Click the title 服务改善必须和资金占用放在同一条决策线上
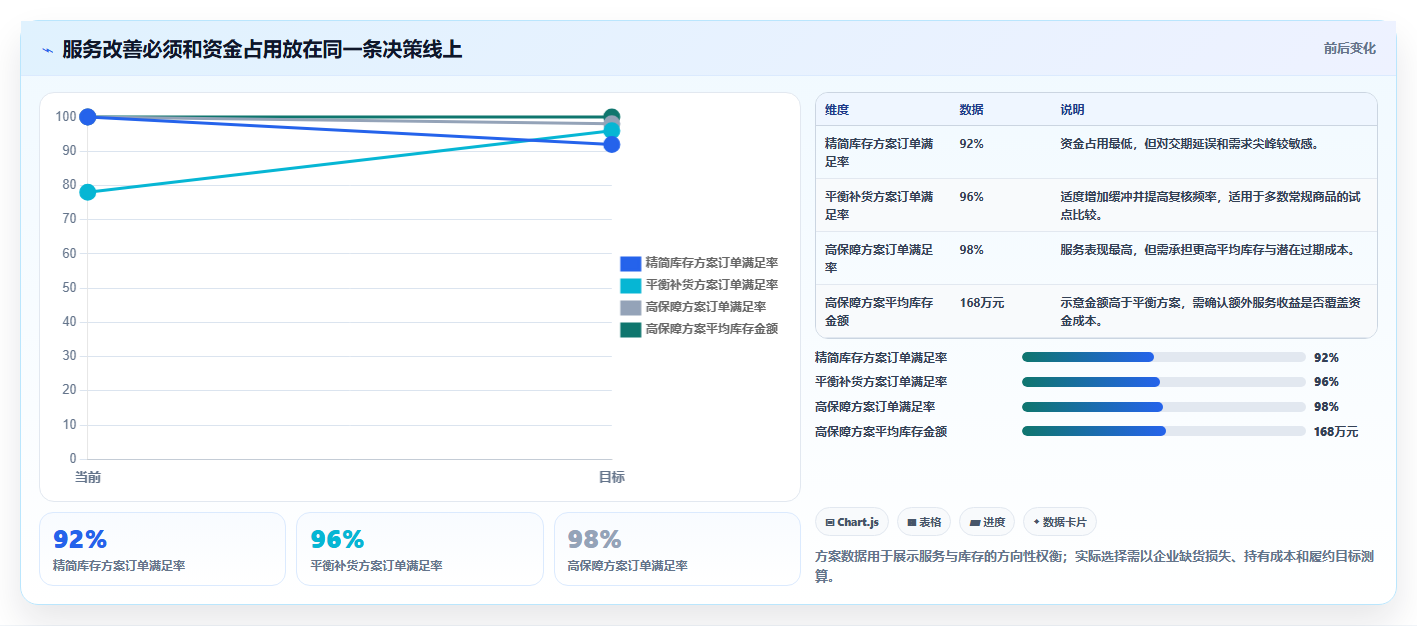1417x626 pixels. click(x=262, y=49)
